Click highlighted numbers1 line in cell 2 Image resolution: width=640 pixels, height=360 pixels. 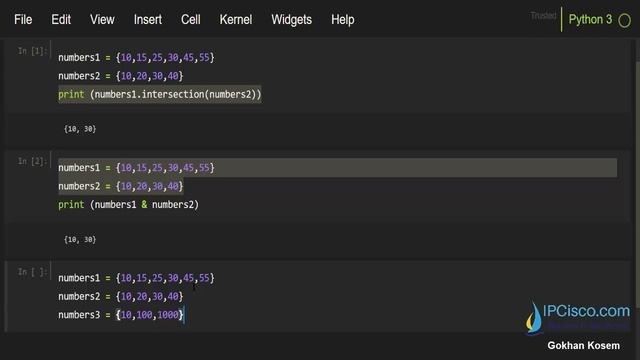[x=337, y=168]
